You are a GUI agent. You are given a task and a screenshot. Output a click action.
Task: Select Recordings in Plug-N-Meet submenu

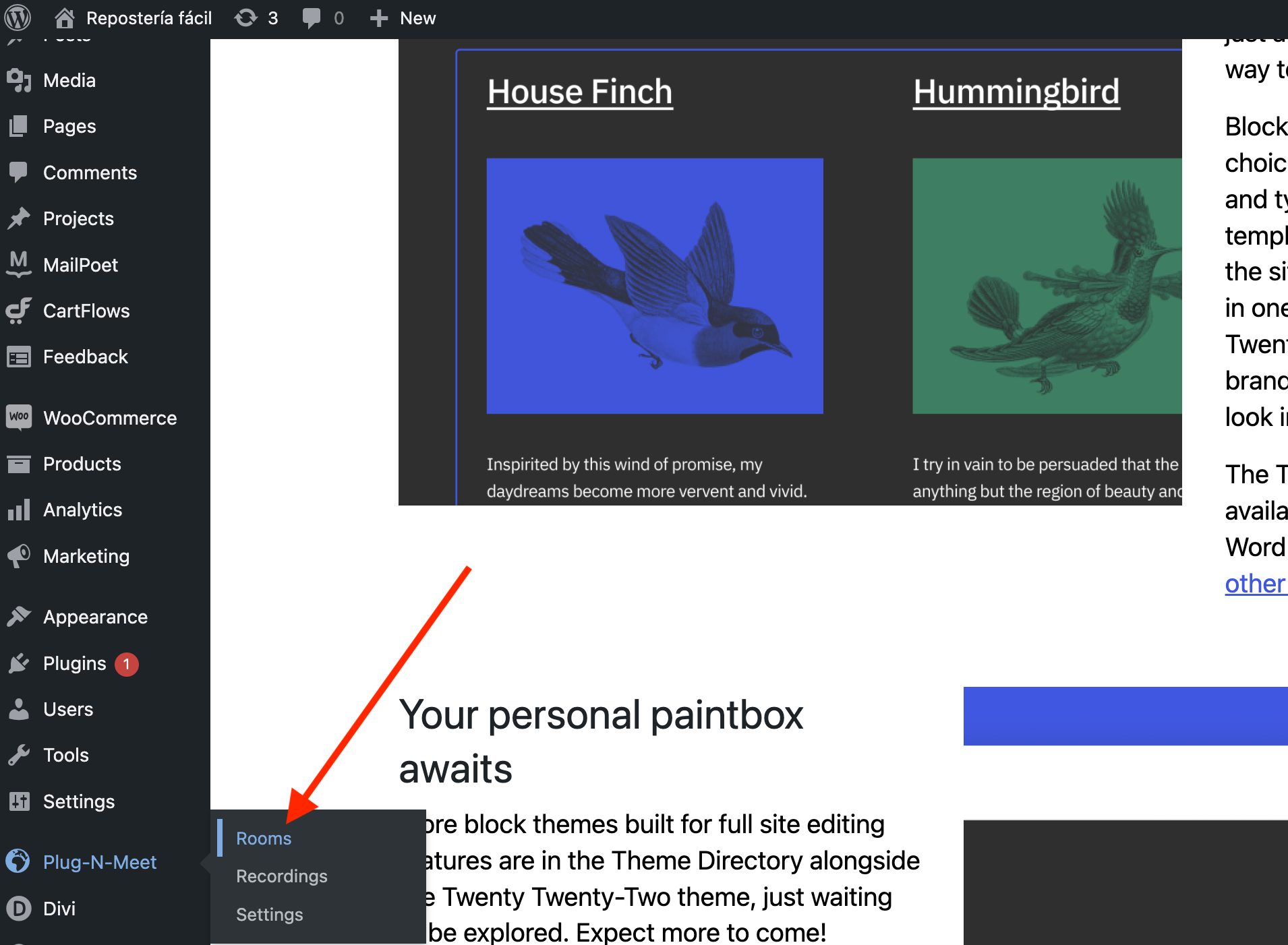(x=282, y=876)
